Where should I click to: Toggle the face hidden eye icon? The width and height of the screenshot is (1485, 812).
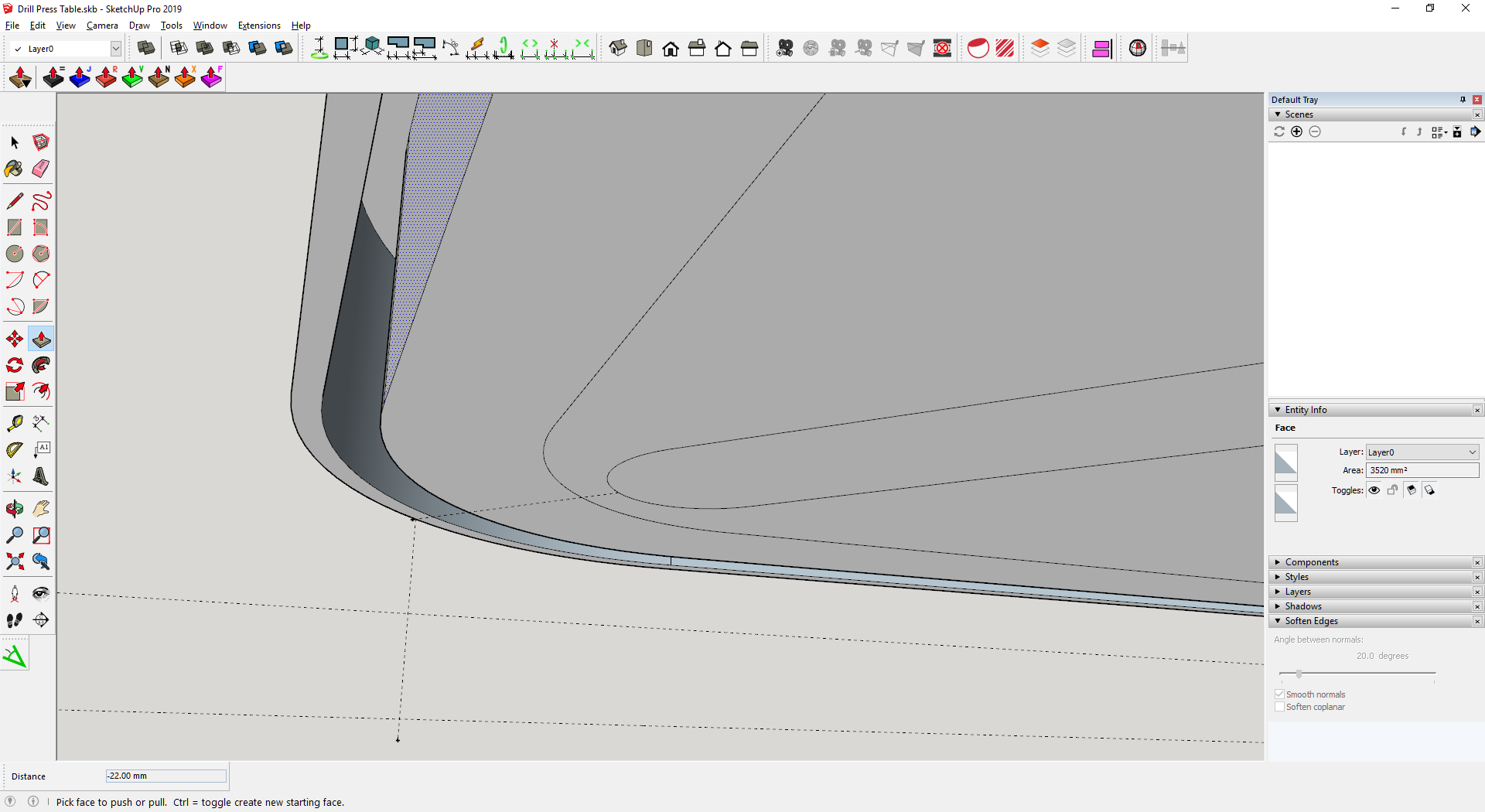pos(1374,490)
